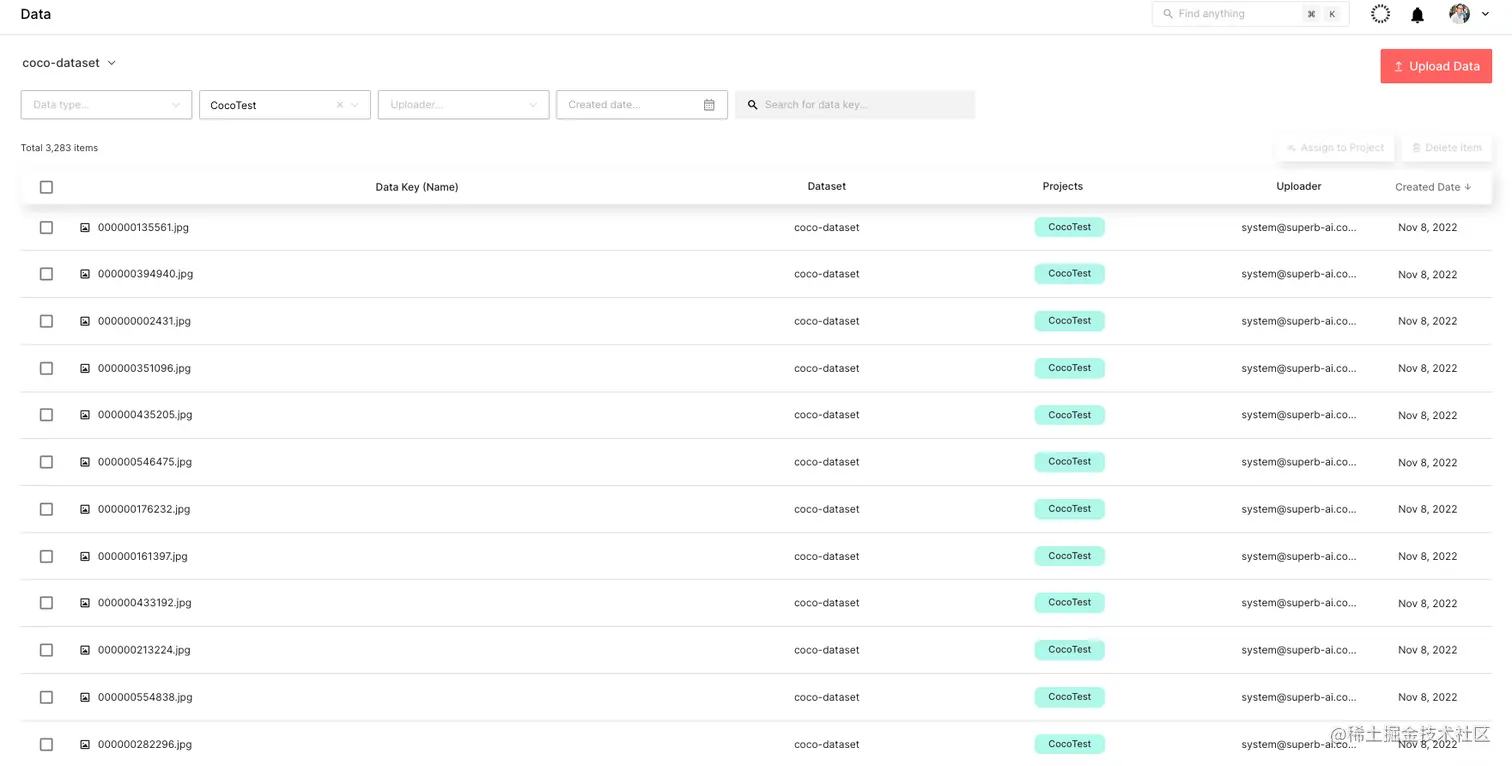Open the calendar icon in Created date filter
The height and width of the screenshot is (766, 1512).
point(709,104)
